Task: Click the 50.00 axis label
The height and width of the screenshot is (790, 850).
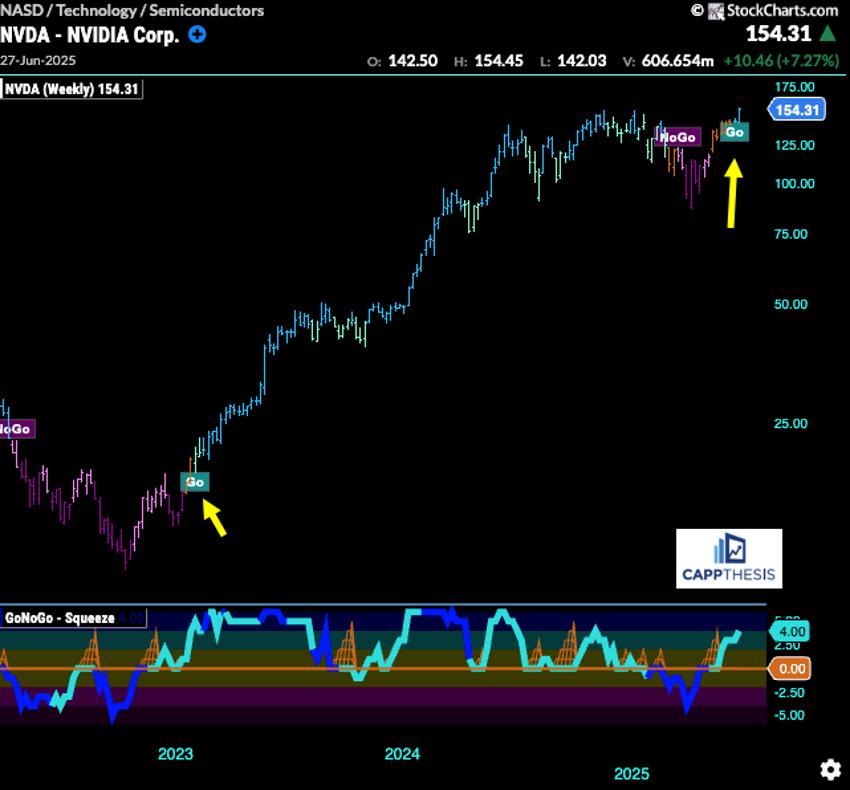Action: point(791,304)
